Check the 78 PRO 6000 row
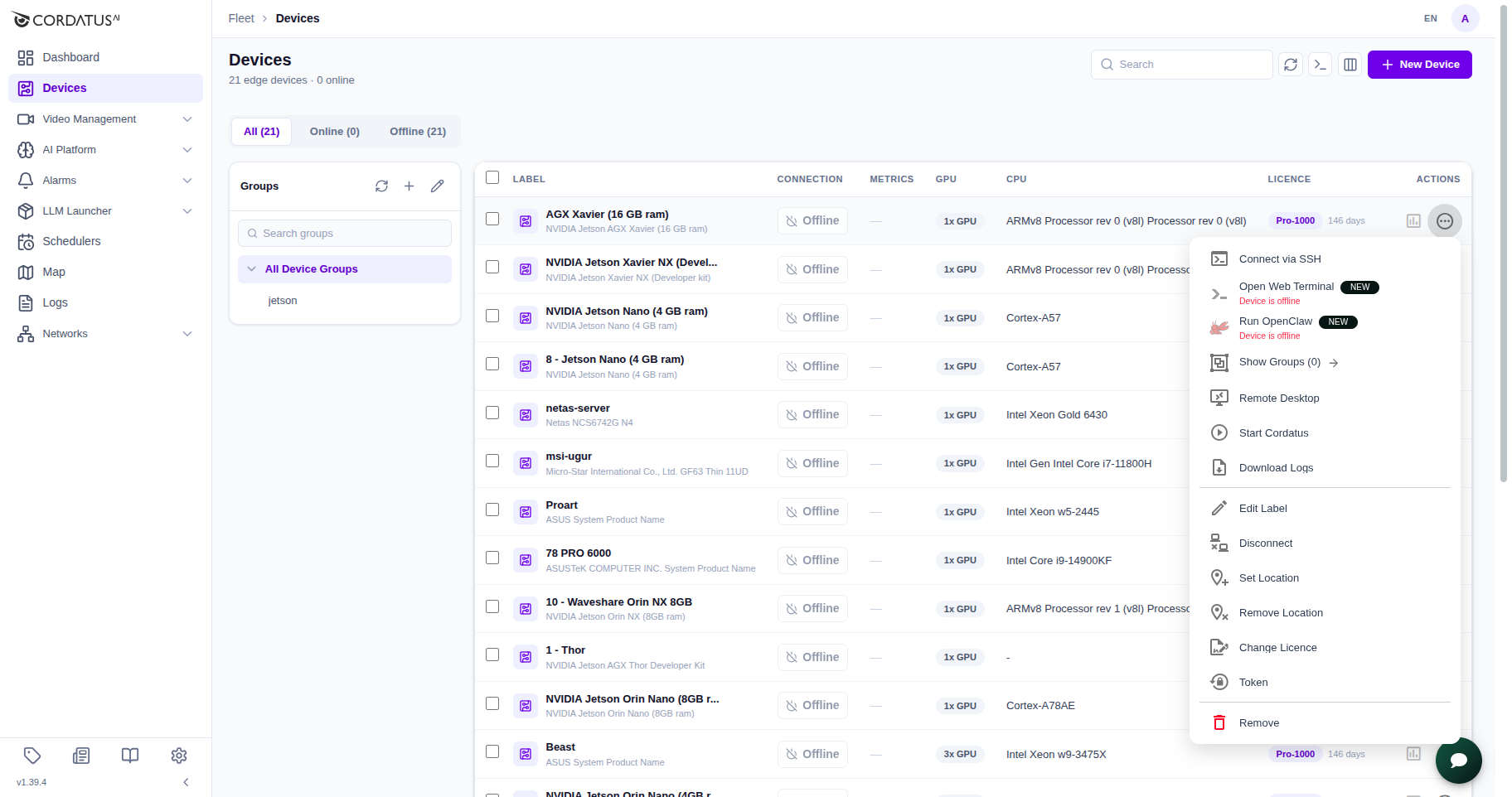Image resolution: width=1512 pixels, height=797 pixels. click(492, 558)
